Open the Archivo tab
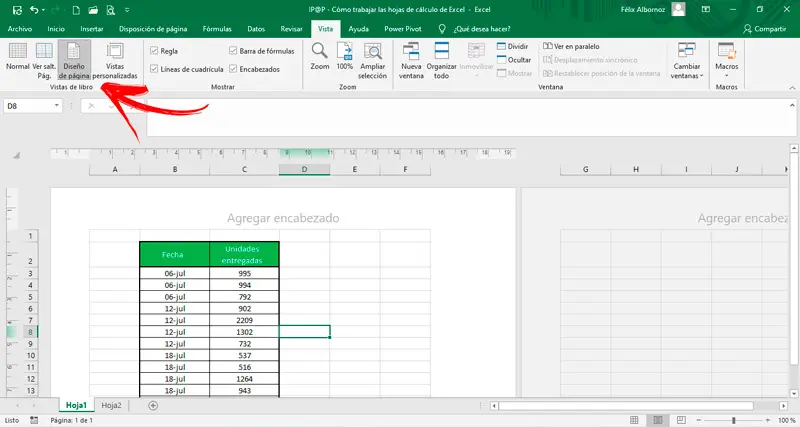The image size is (800, 427). tap(20, 29)
